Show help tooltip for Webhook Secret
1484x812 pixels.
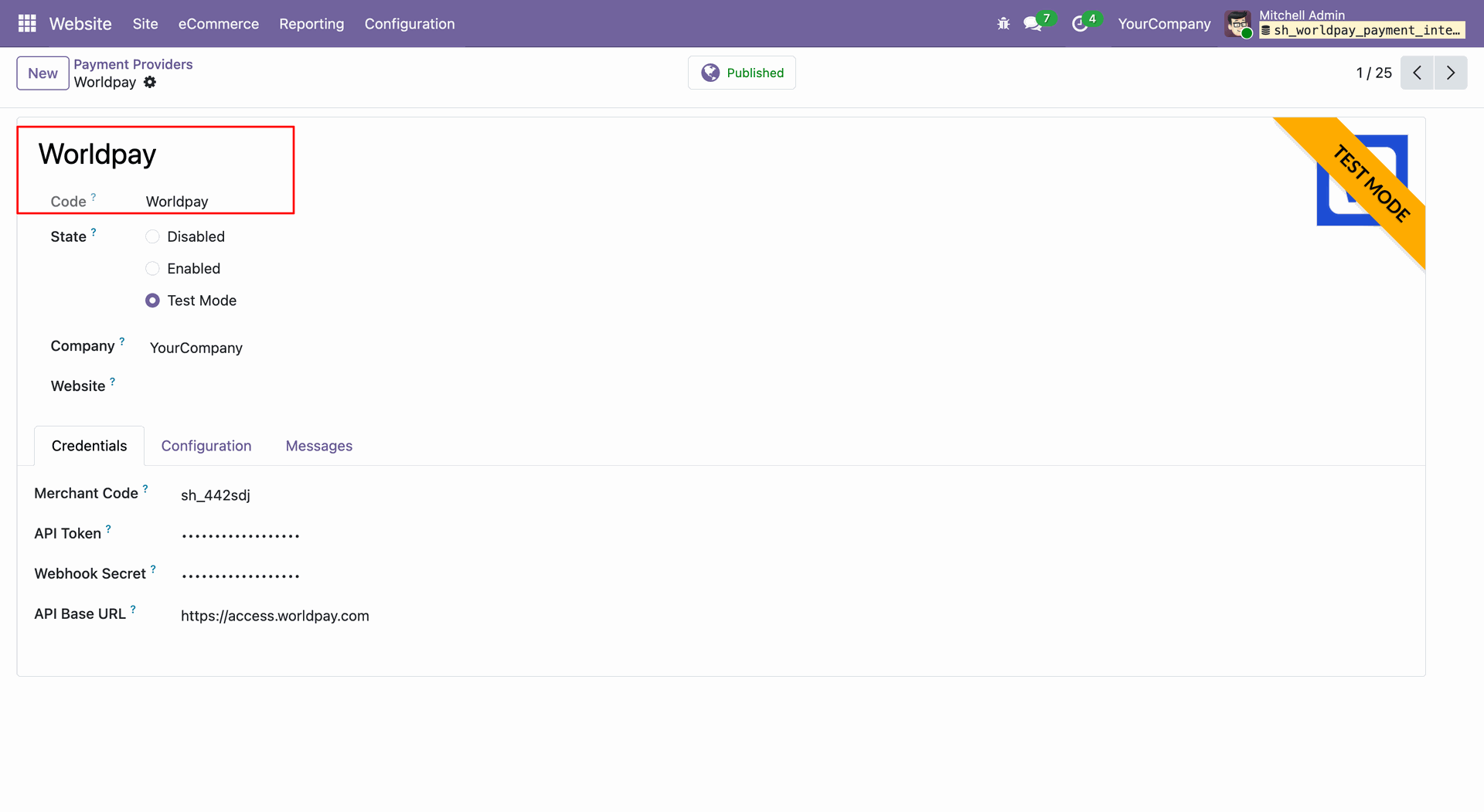(x=153, y=569)
